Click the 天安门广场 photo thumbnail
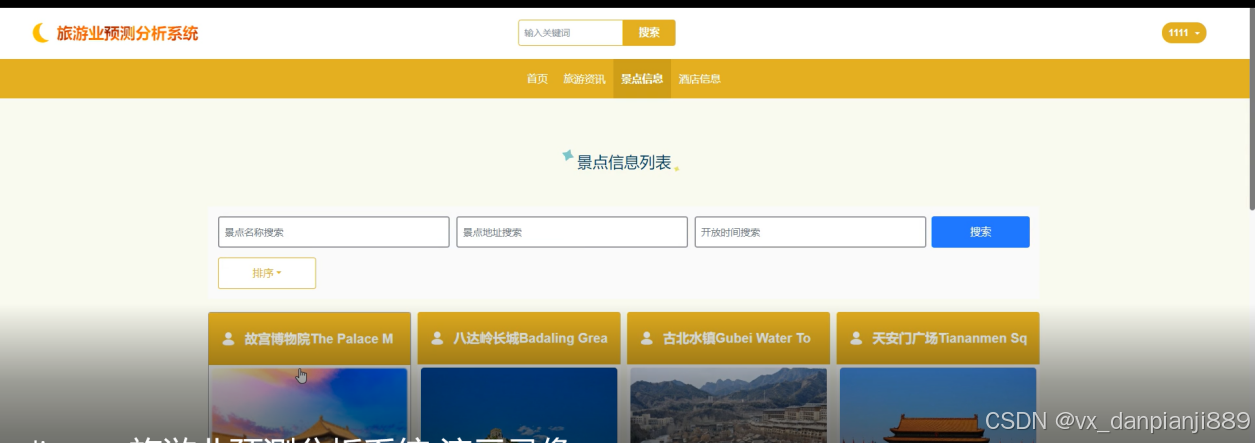Image resolution: width=1255 pixels, height=443 pixels. pyautogui.click(x=937, y=405)
